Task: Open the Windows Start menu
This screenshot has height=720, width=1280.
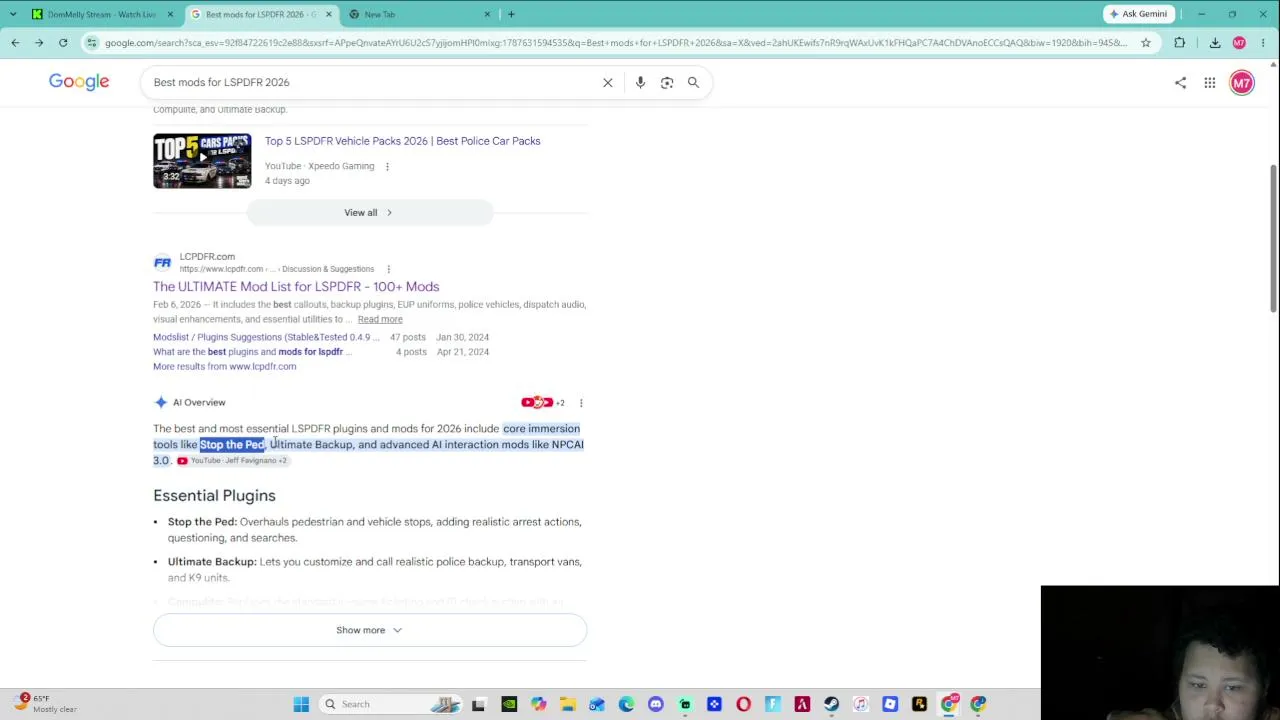Action: 301,704
